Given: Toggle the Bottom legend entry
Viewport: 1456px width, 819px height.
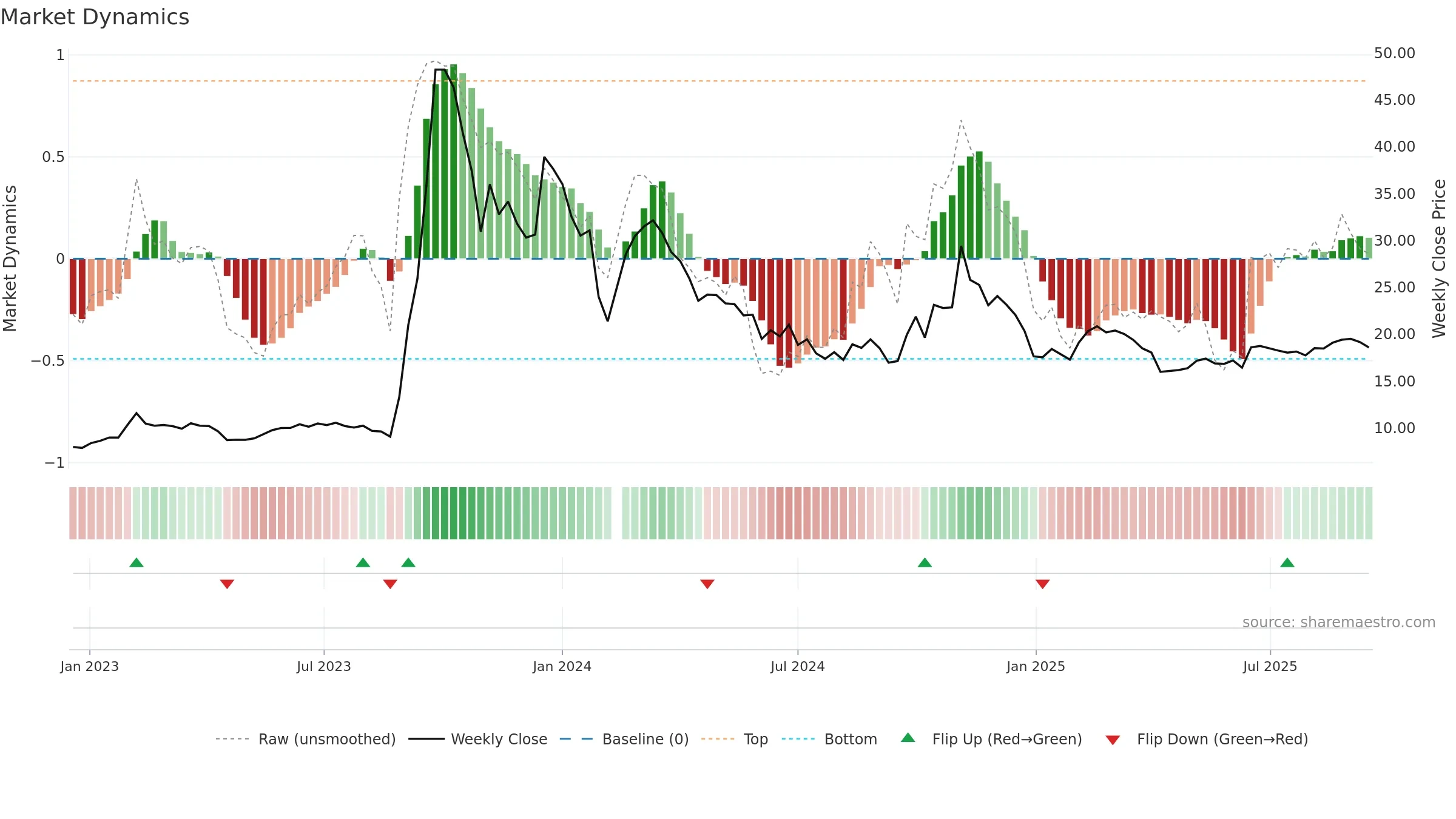Looking at the screenshot, I should (829, 739).
